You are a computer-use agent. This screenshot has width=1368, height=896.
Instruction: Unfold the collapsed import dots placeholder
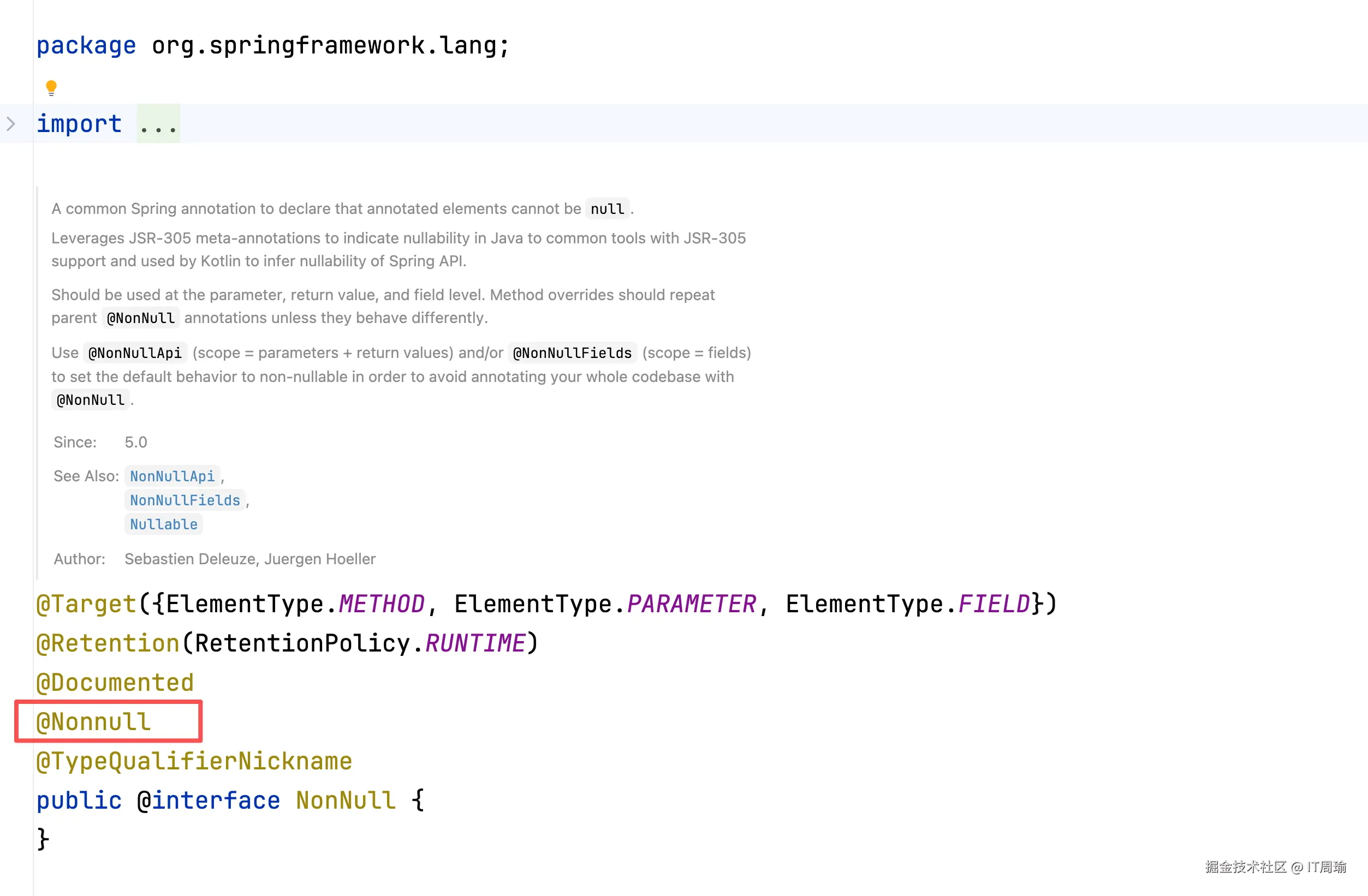click(158, 124)
